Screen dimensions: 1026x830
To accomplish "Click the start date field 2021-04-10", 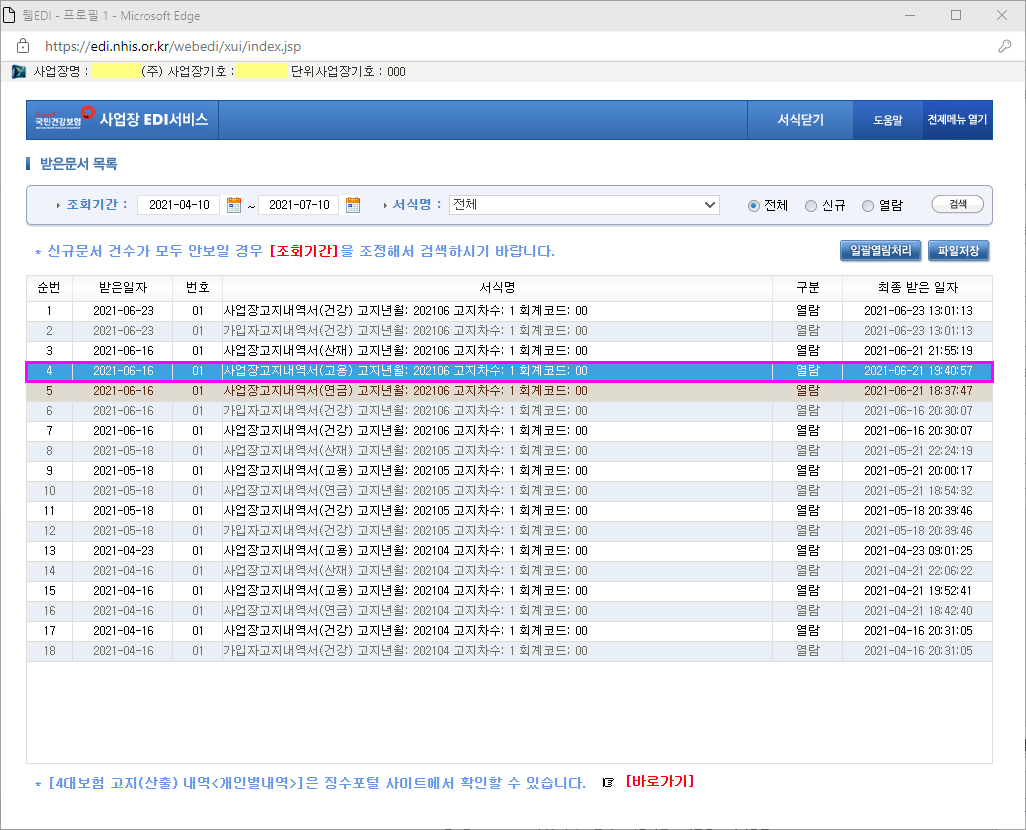I will coord(179,205).
